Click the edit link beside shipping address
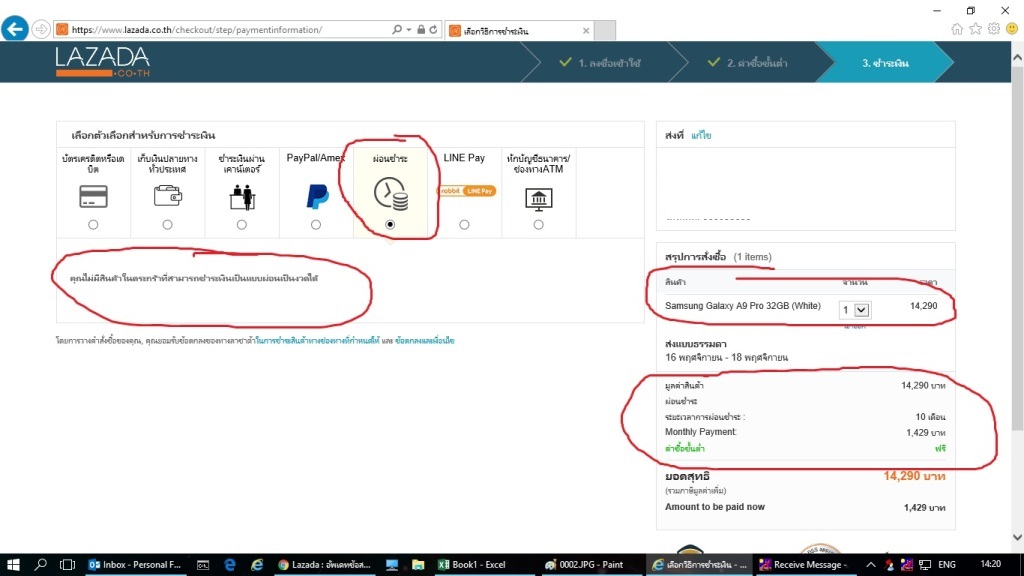Screen dimensions: 1024x576 (701, 135)
